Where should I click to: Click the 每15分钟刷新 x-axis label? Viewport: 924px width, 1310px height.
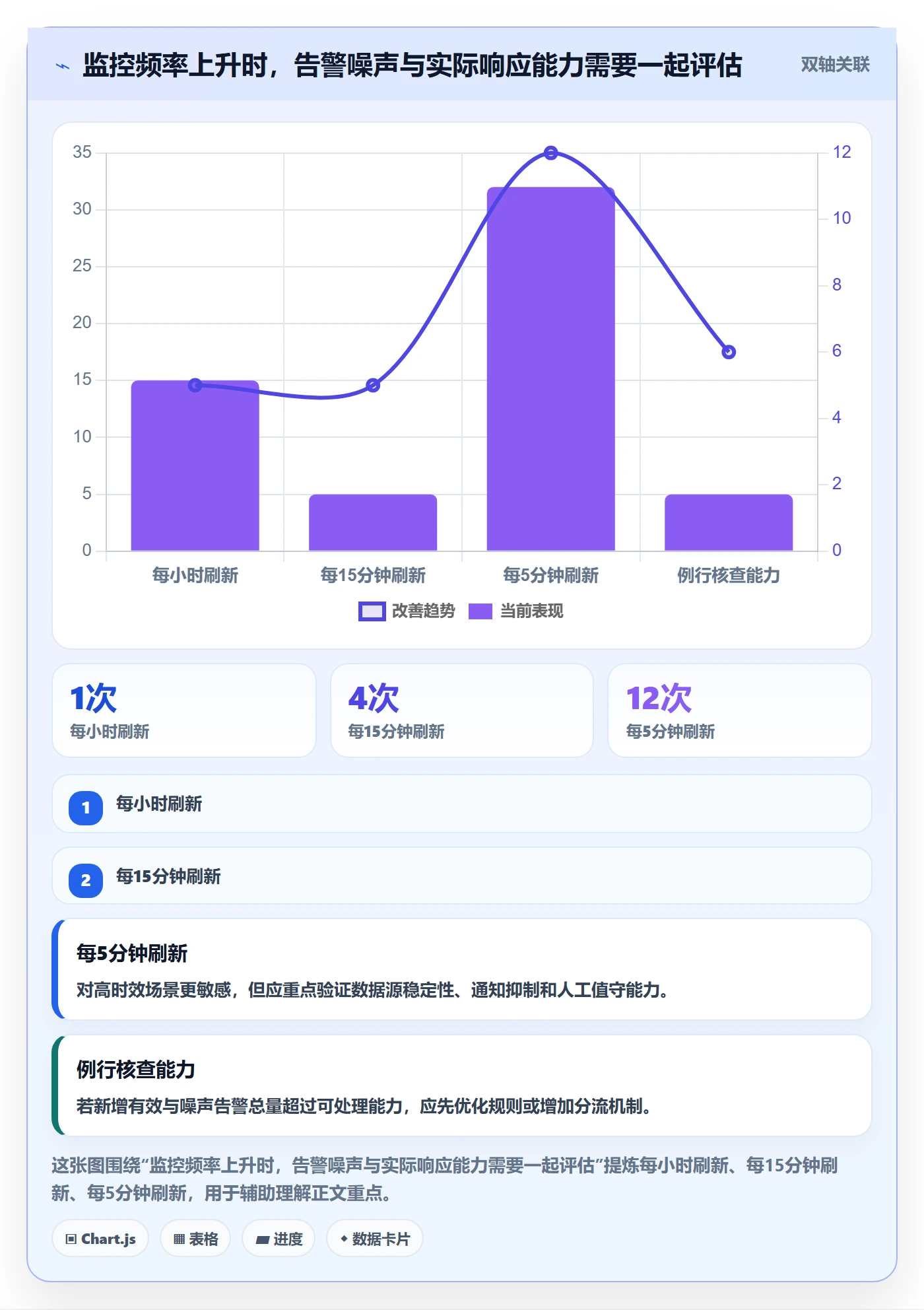373,576
